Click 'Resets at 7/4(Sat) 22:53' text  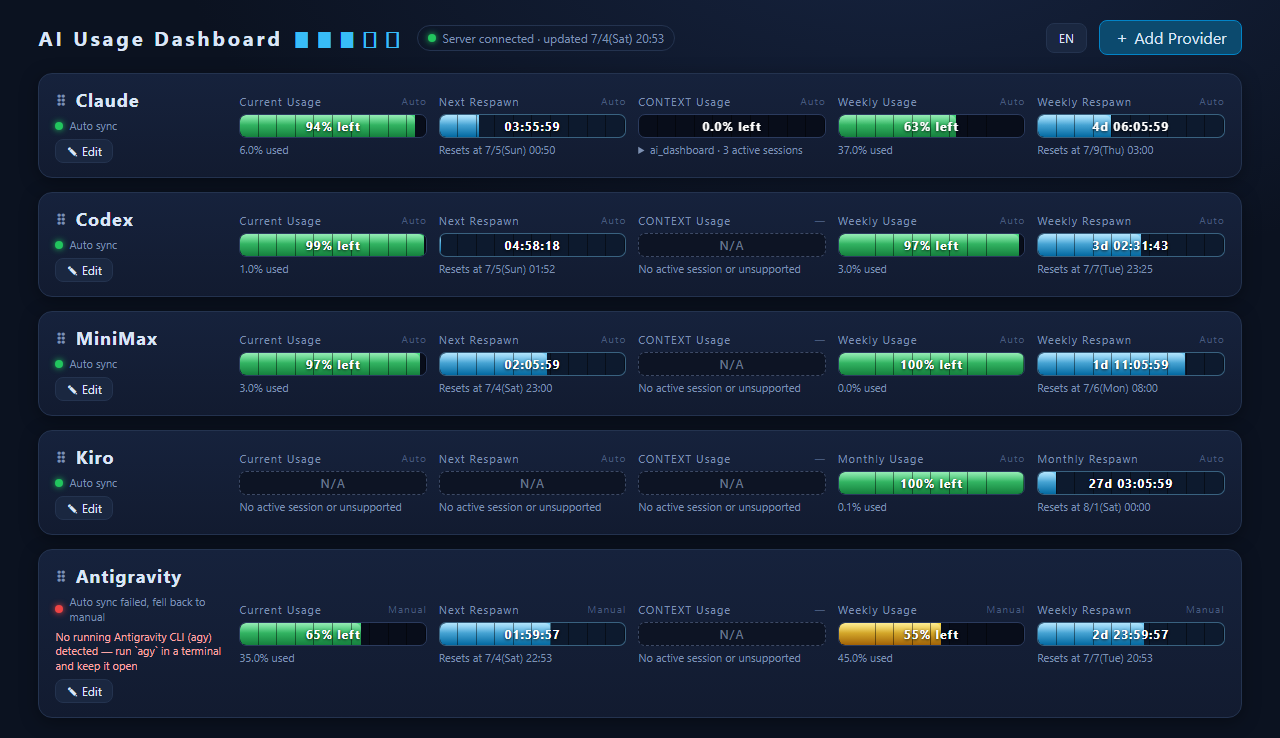(x=496, y=658)
